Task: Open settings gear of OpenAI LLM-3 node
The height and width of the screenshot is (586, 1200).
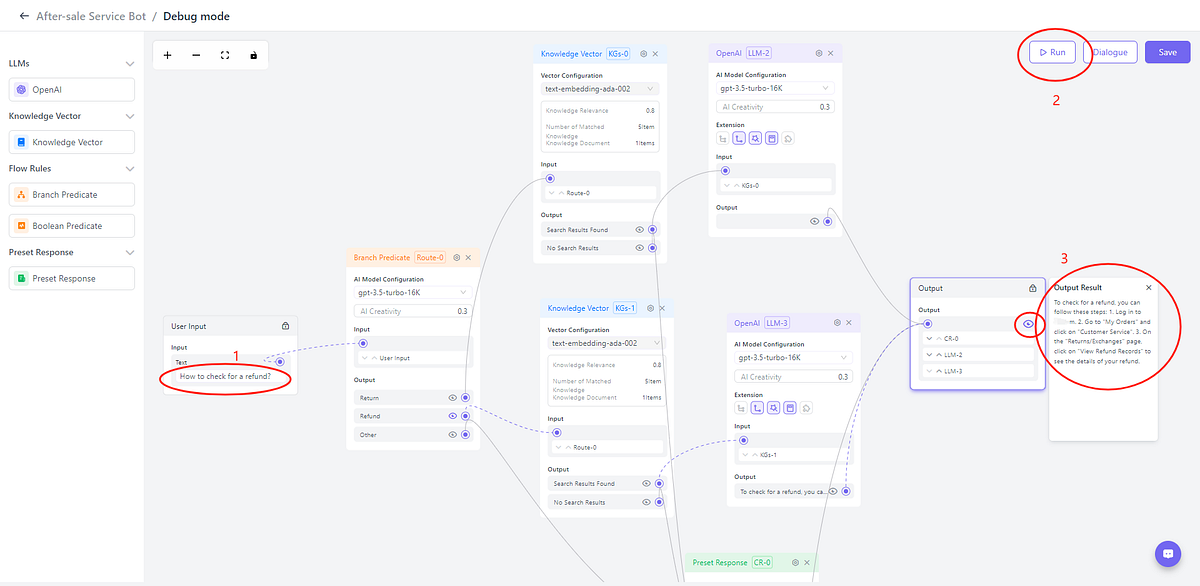Action: (838, 323)
